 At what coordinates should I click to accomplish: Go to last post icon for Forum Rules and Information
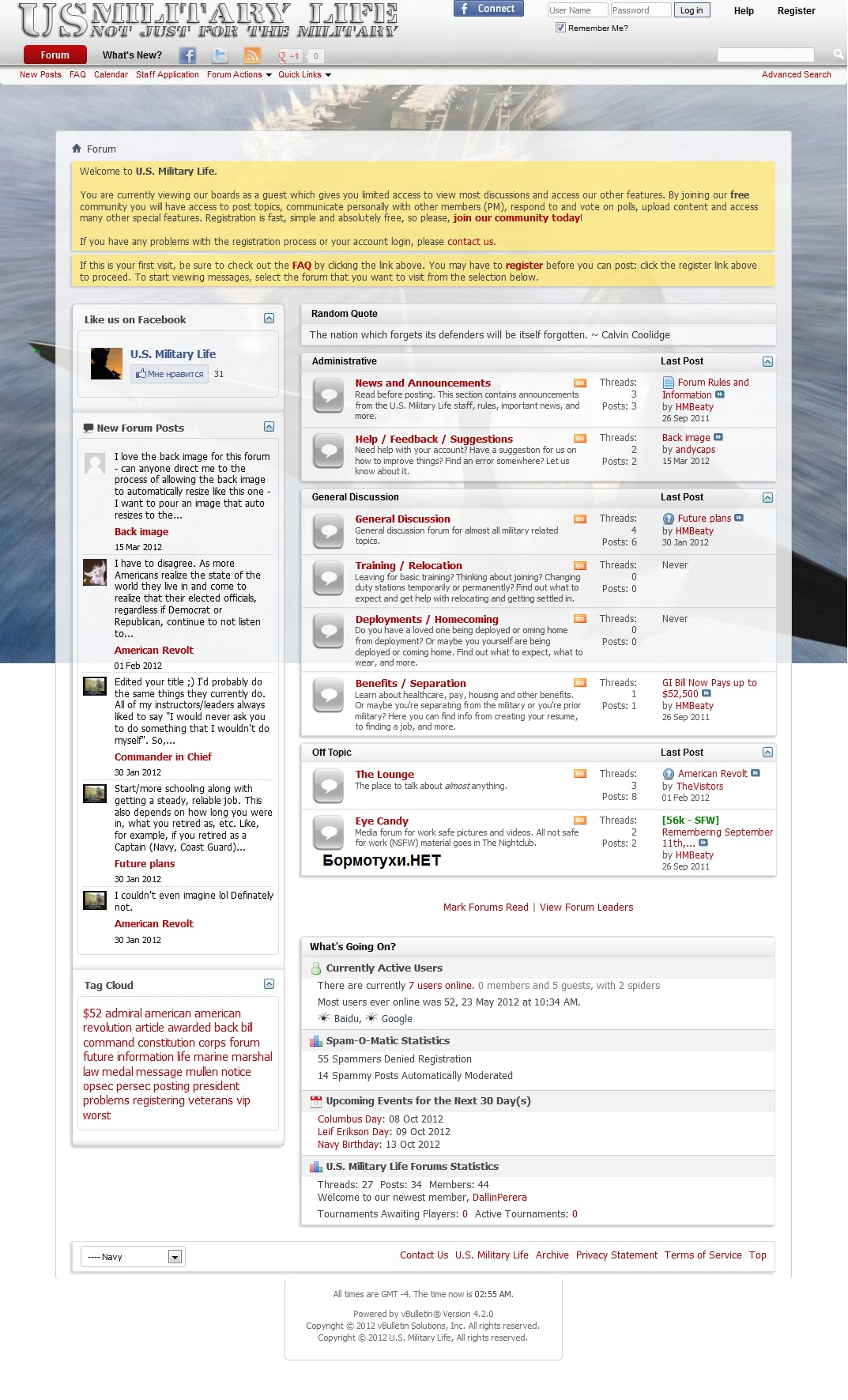(x=720, y=394)
